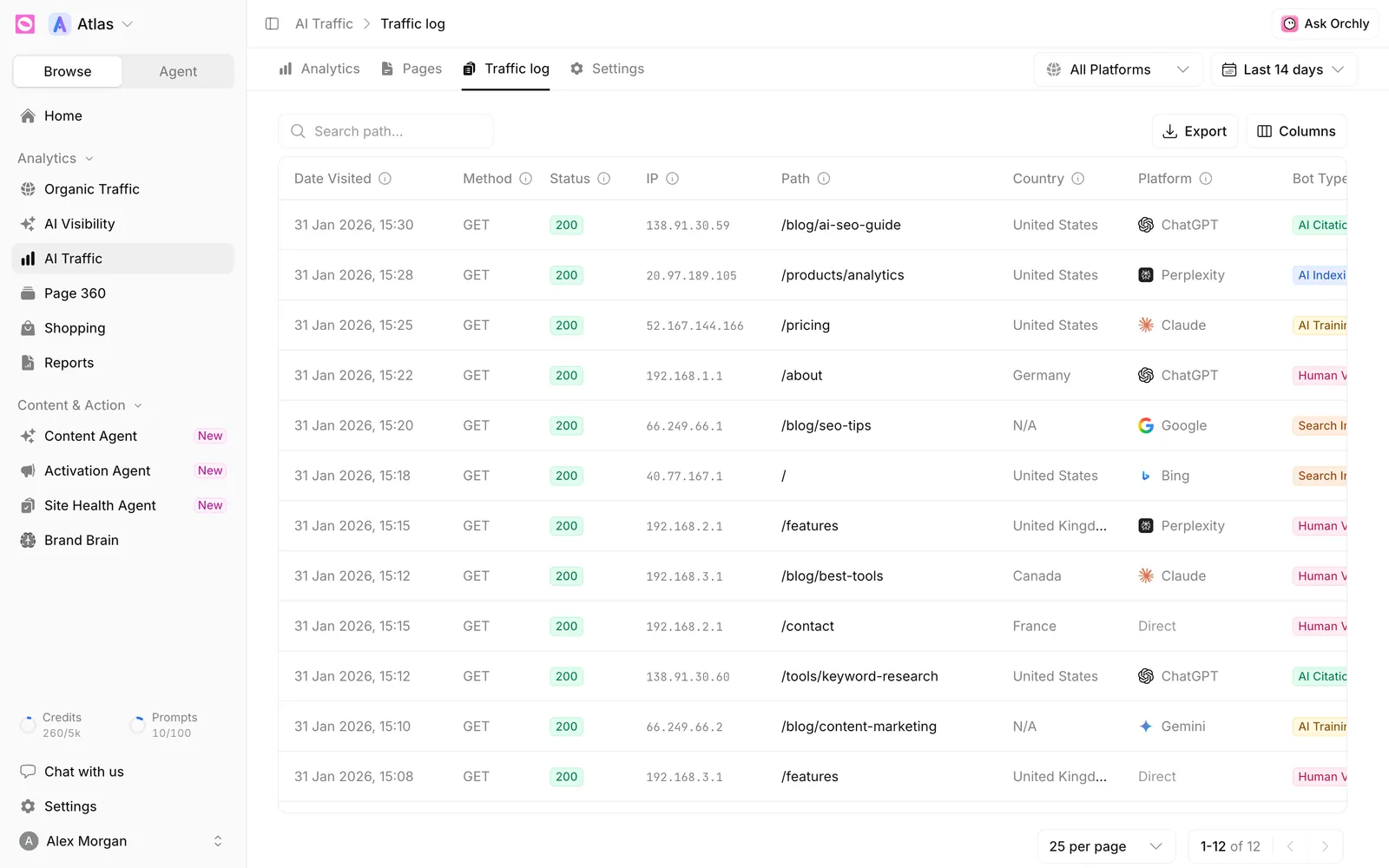Switch to Agent mode toggle

tap(178, 71)
